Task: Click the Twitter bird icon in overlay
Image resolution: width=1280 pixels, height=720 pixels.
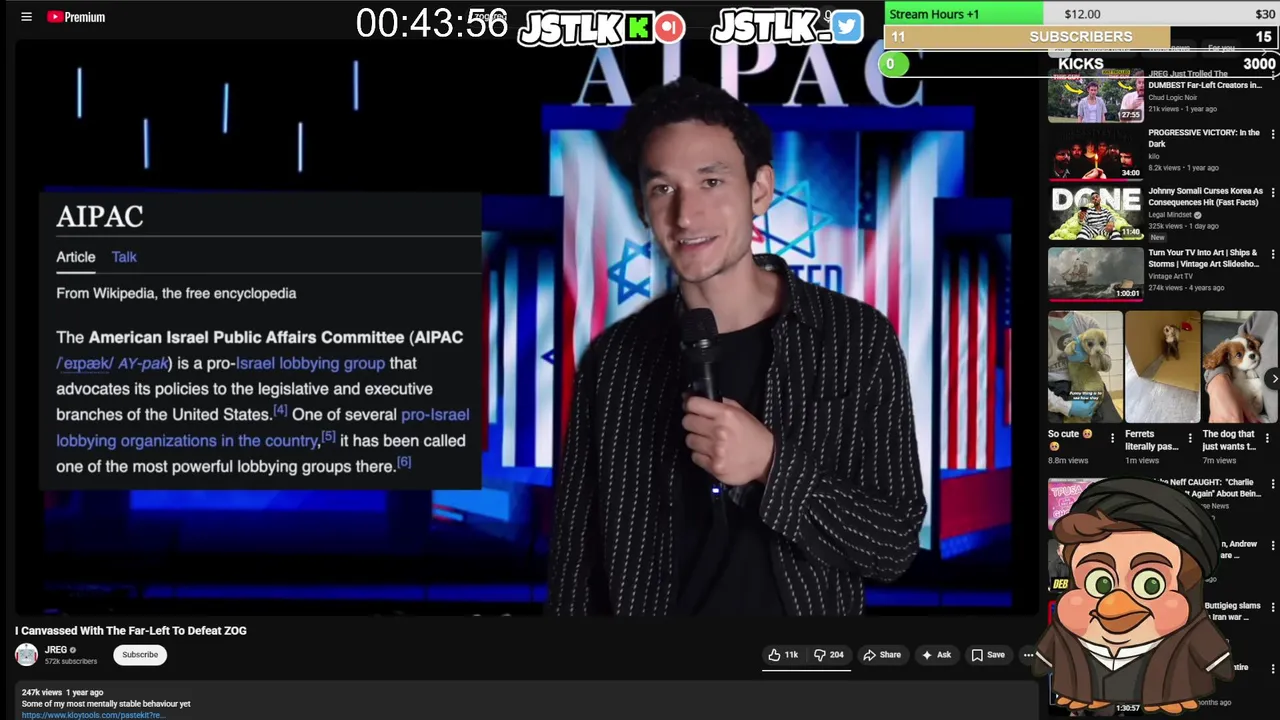Action: point(847,27)
